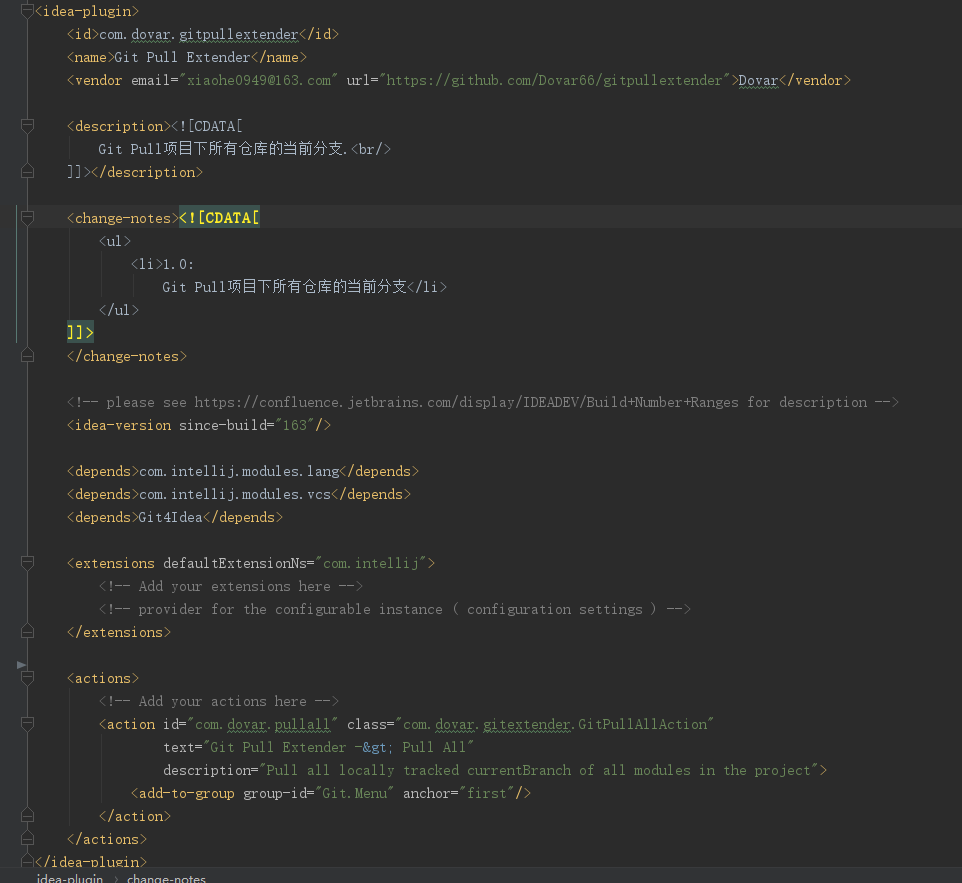Collapse the description tag fold marker
The image size is (962, 883).
point(27,126)
